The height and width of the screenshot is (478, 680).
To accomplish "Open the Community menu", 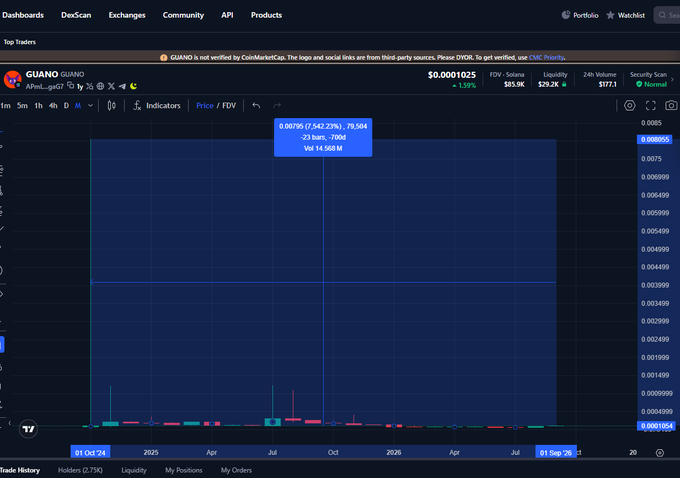I will pos(183,15).
